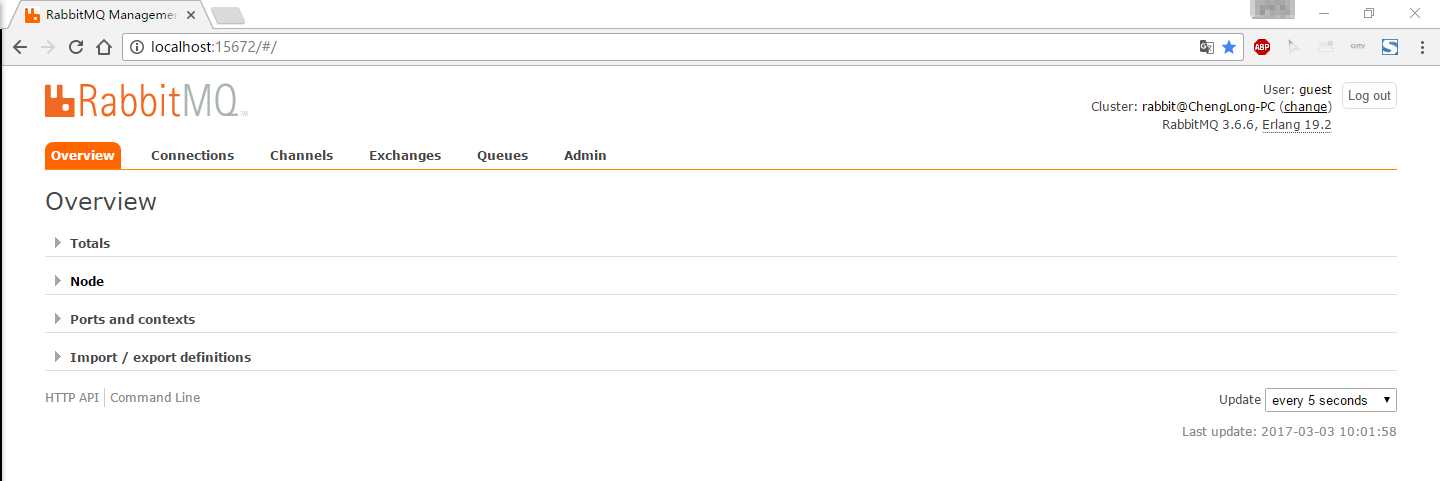This screenshot has height=481, width=1440.
Task: Switch to the Connections tab
Action: [x=192, y=155]
